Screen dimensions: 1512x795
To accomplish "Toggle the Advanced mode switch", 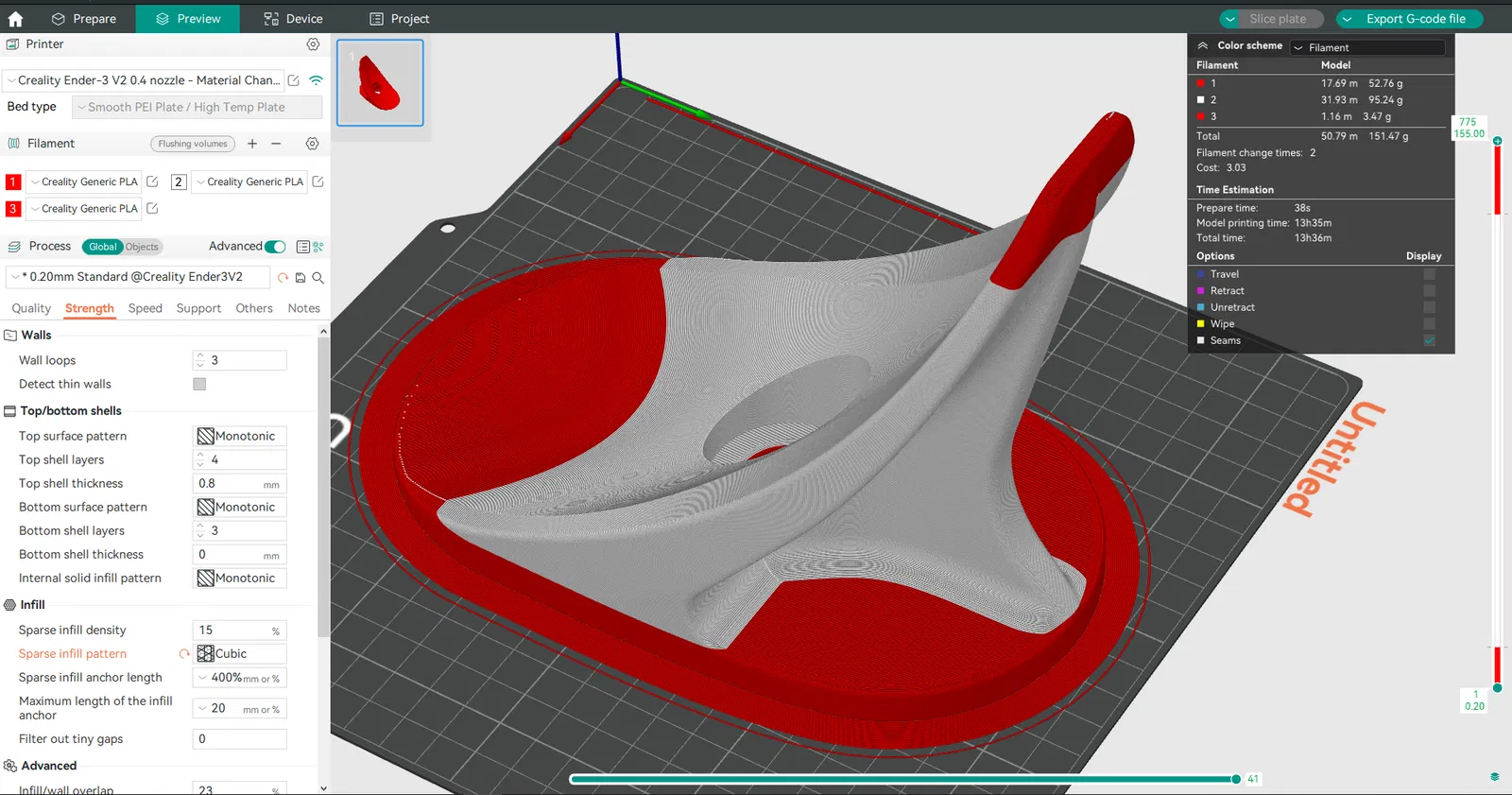I will click(275, 247).
